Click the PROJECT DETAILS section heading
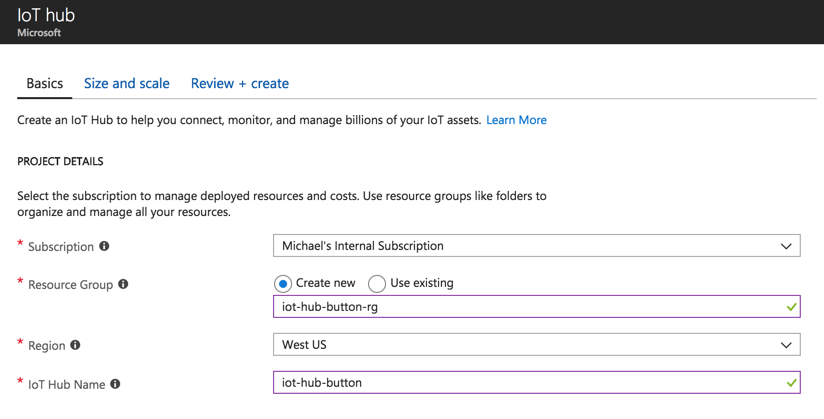824x419 pixels. tap(60, 161)
